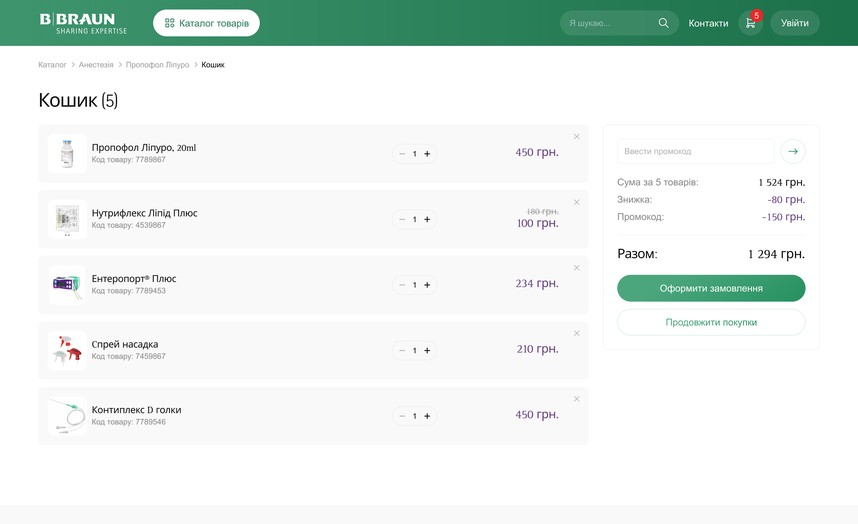858x524 pixels.
Task: Open Нутрифлекс Ліпід Плюс product thumbnail
Action: [67, 219]
